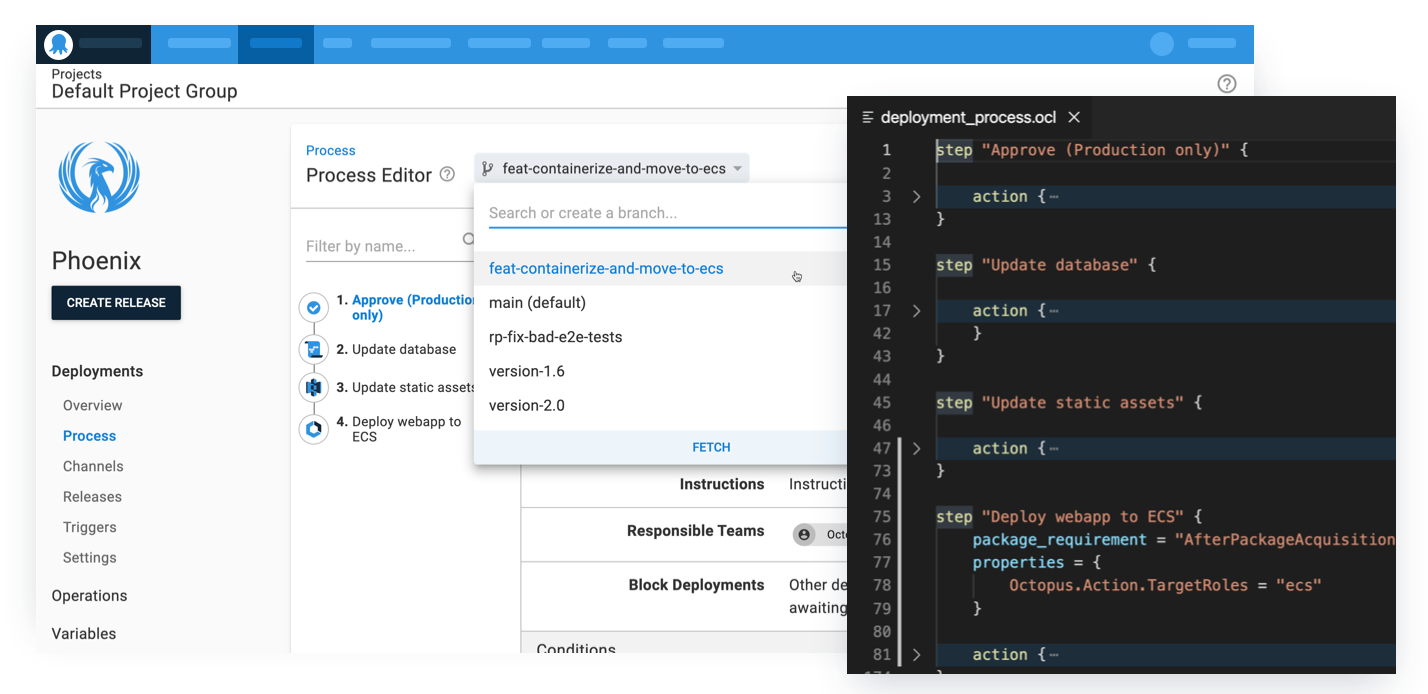
Task: Open Operations section in sidebar
Action: pyautogui.click(x=89, y=596)
